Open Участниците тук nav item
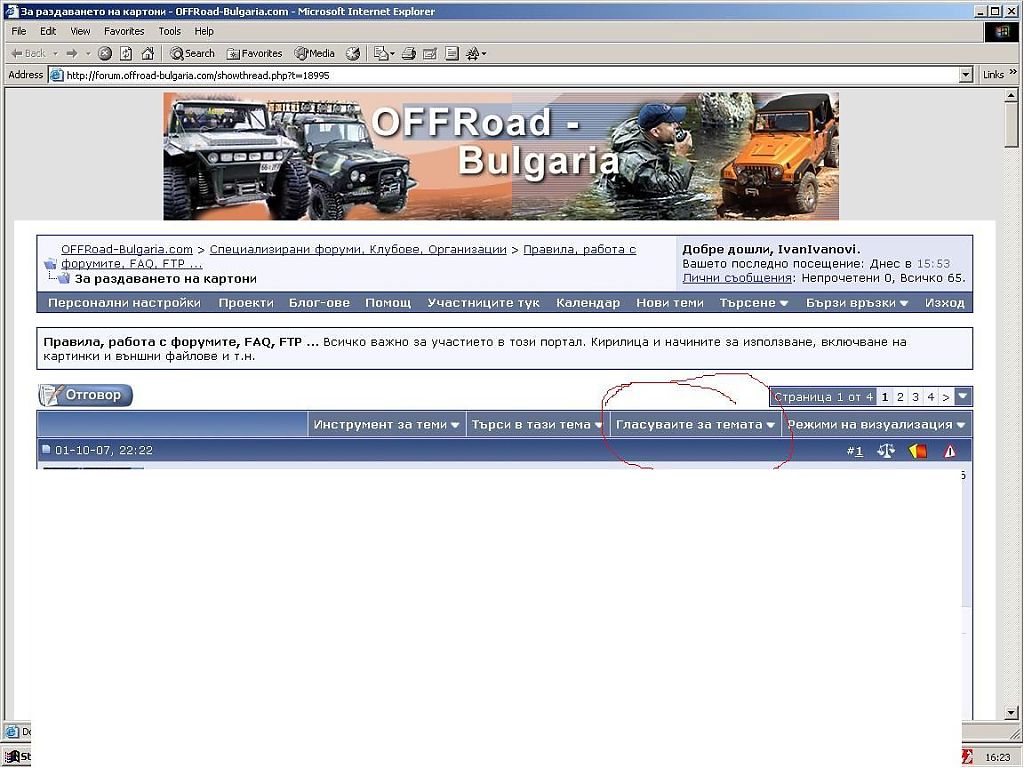 click(x=483, y=303)
